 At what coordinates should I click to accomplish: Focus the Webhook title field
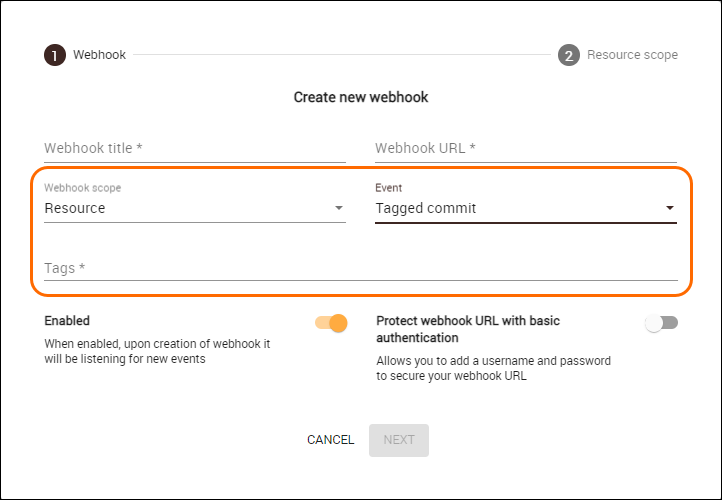(195, 148)
